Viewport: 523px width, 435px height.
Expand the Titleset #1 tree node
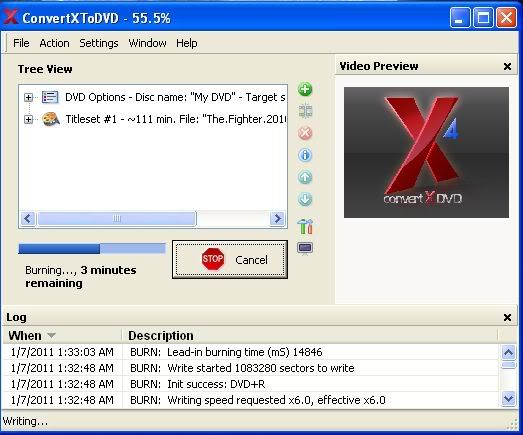[29, 119]
